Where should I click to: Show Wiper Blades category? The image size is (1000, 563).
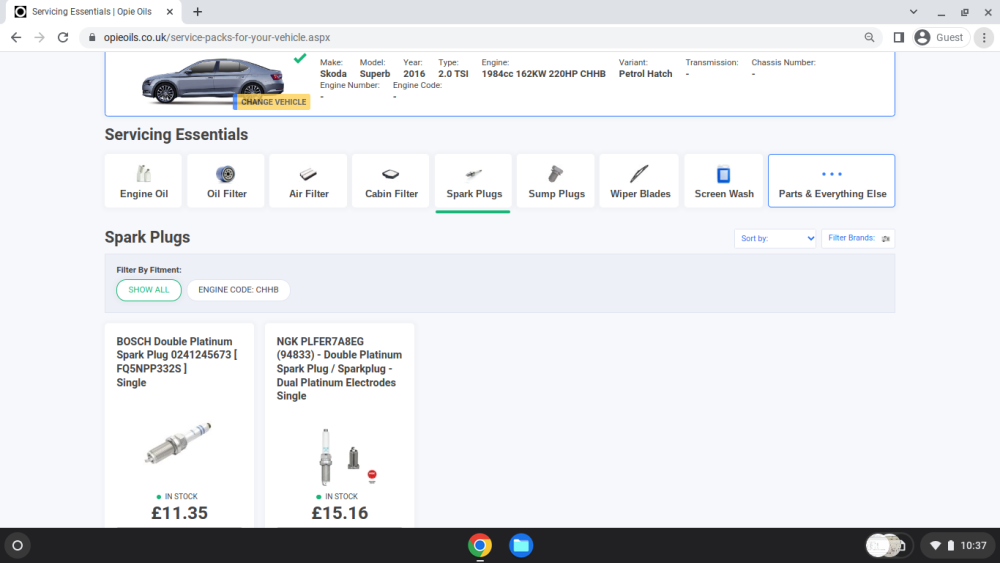click(640, 180)
